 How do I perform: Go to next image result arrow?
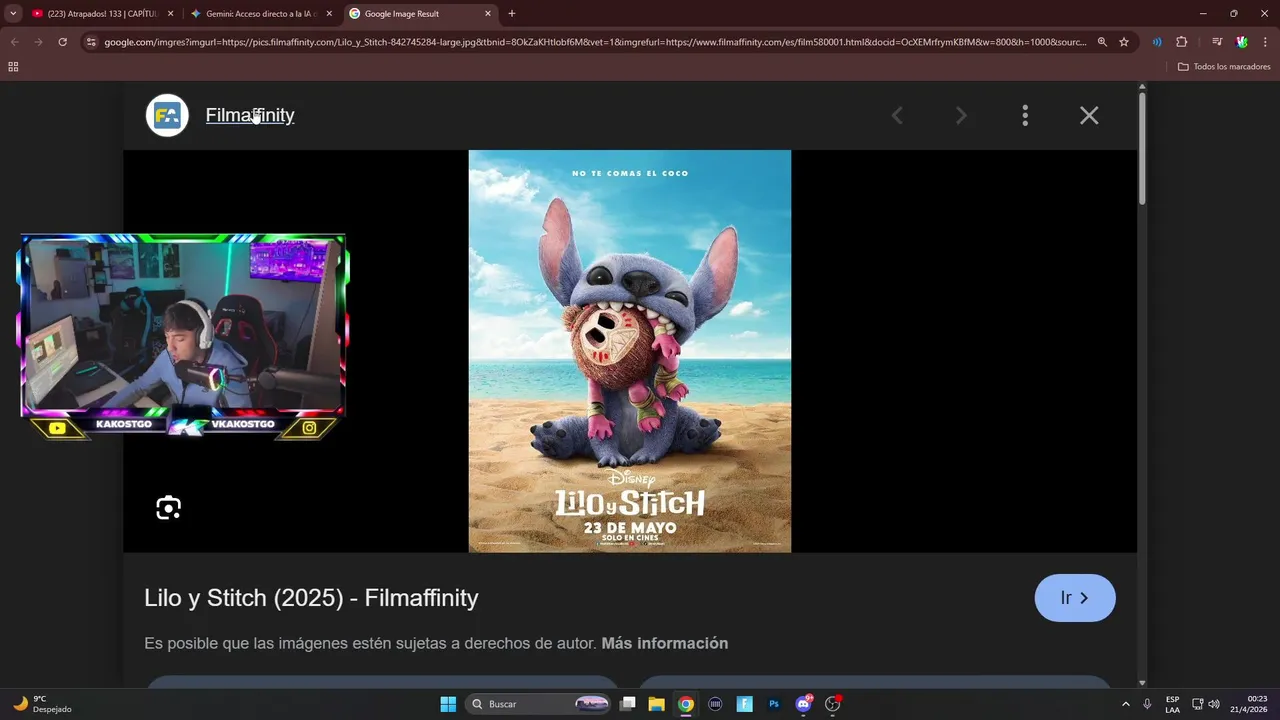[961, 116]
